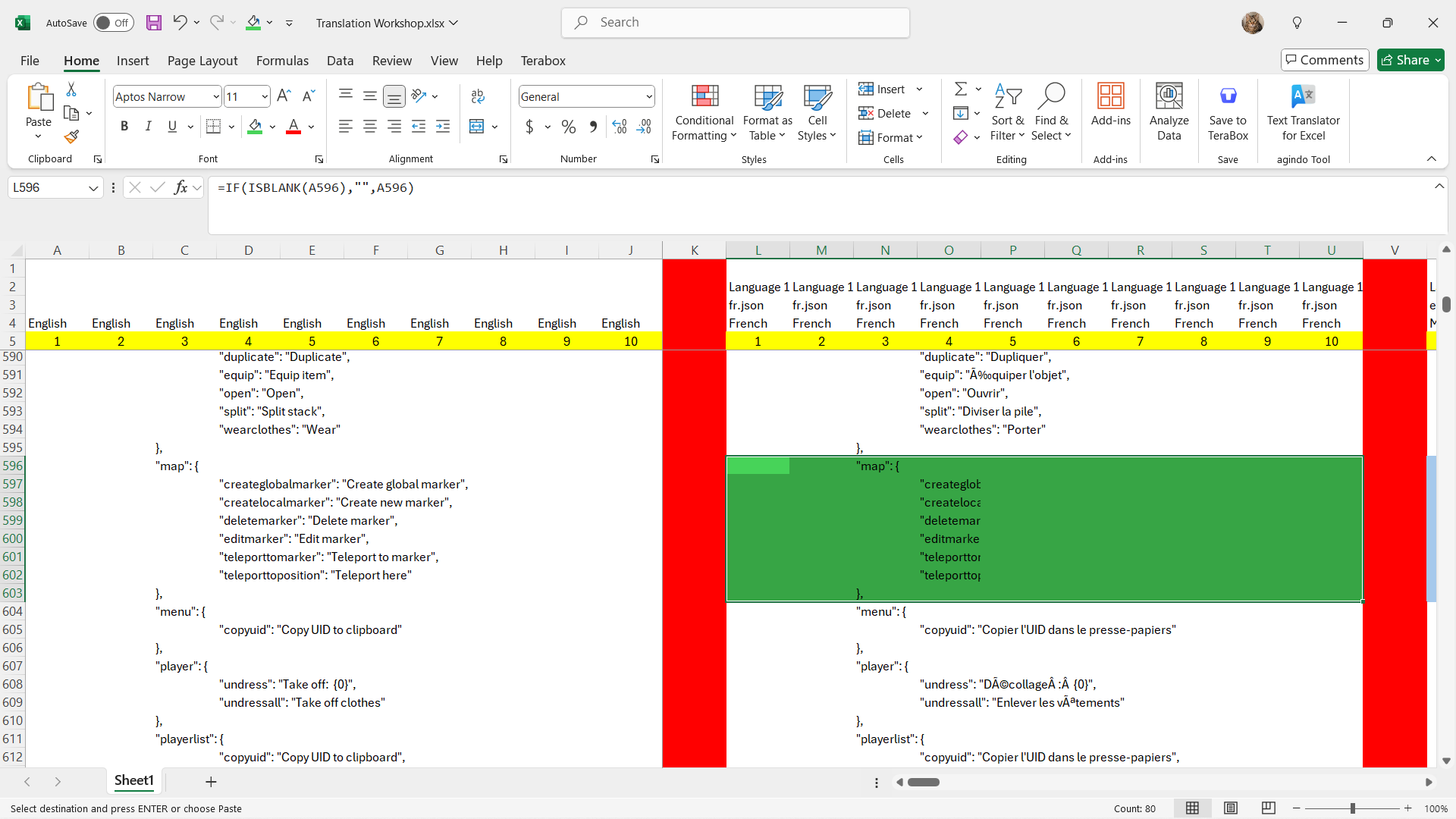Click the Cut scissors icon
This screenshot has width=1456, height=819.
pos(71,89)
